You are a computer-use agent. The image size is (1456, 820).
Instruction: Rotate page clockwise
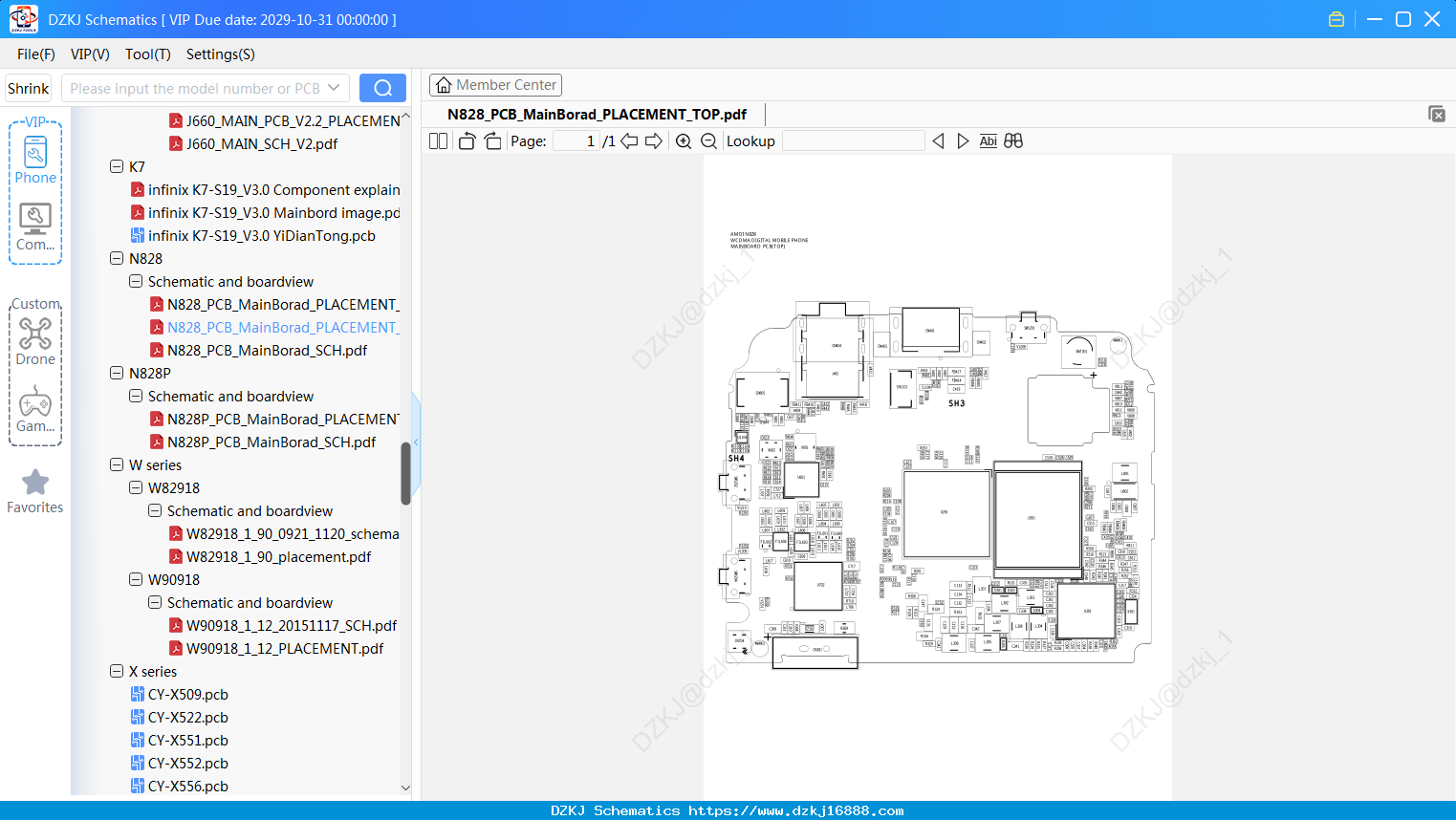(492, 141)
